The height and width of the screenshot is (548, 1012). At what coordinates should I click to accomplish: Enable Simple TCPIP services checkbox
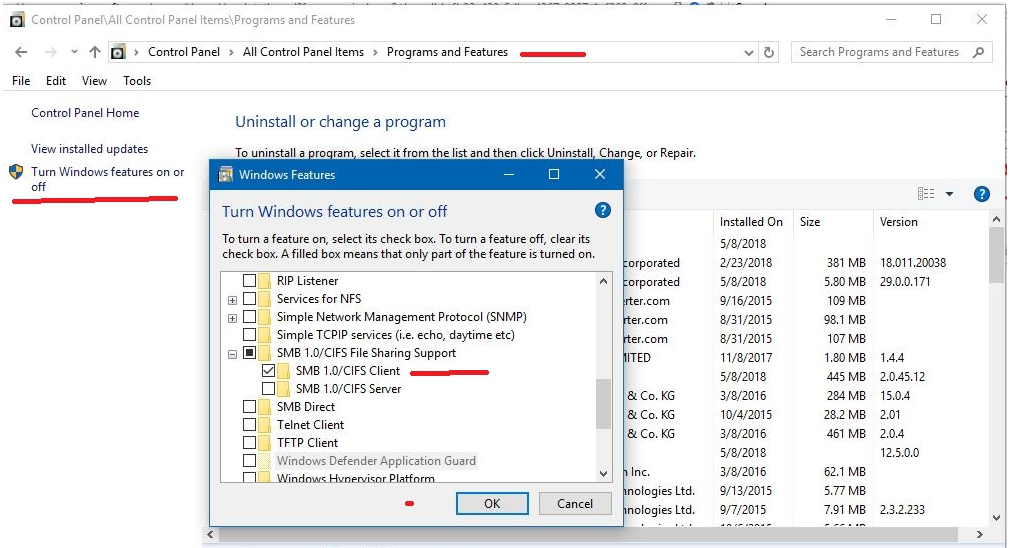(x=249, y=335)
